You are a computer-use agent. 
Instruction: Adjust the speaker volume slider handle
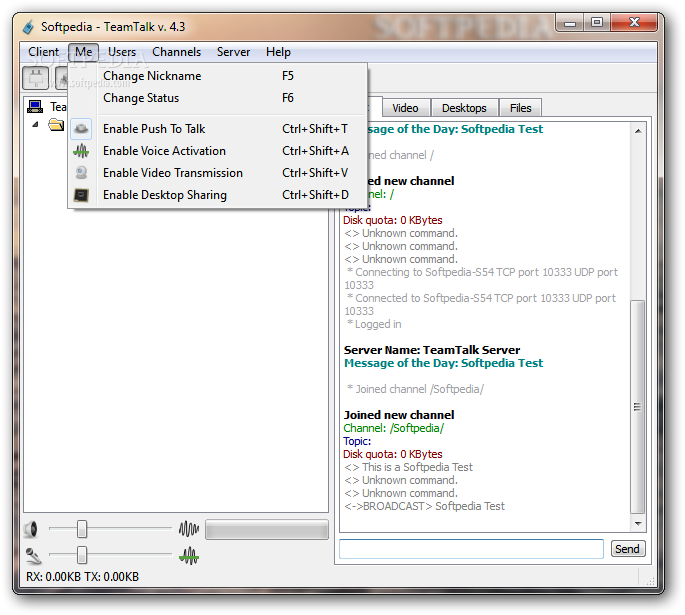point(82,529)
